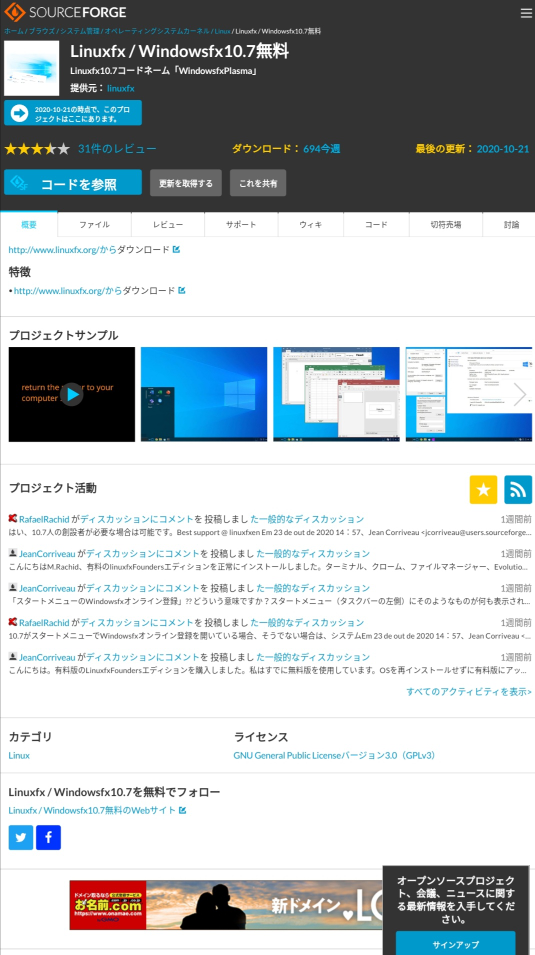
Task: Select the 討論 tab
Action: tap(511, 224)
